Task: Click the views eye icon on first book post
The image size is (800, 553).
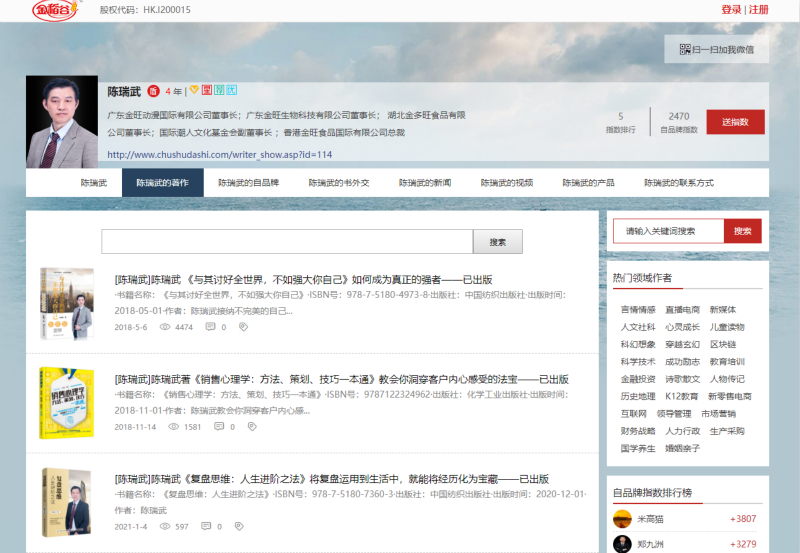Action: [x=166, y=327]
